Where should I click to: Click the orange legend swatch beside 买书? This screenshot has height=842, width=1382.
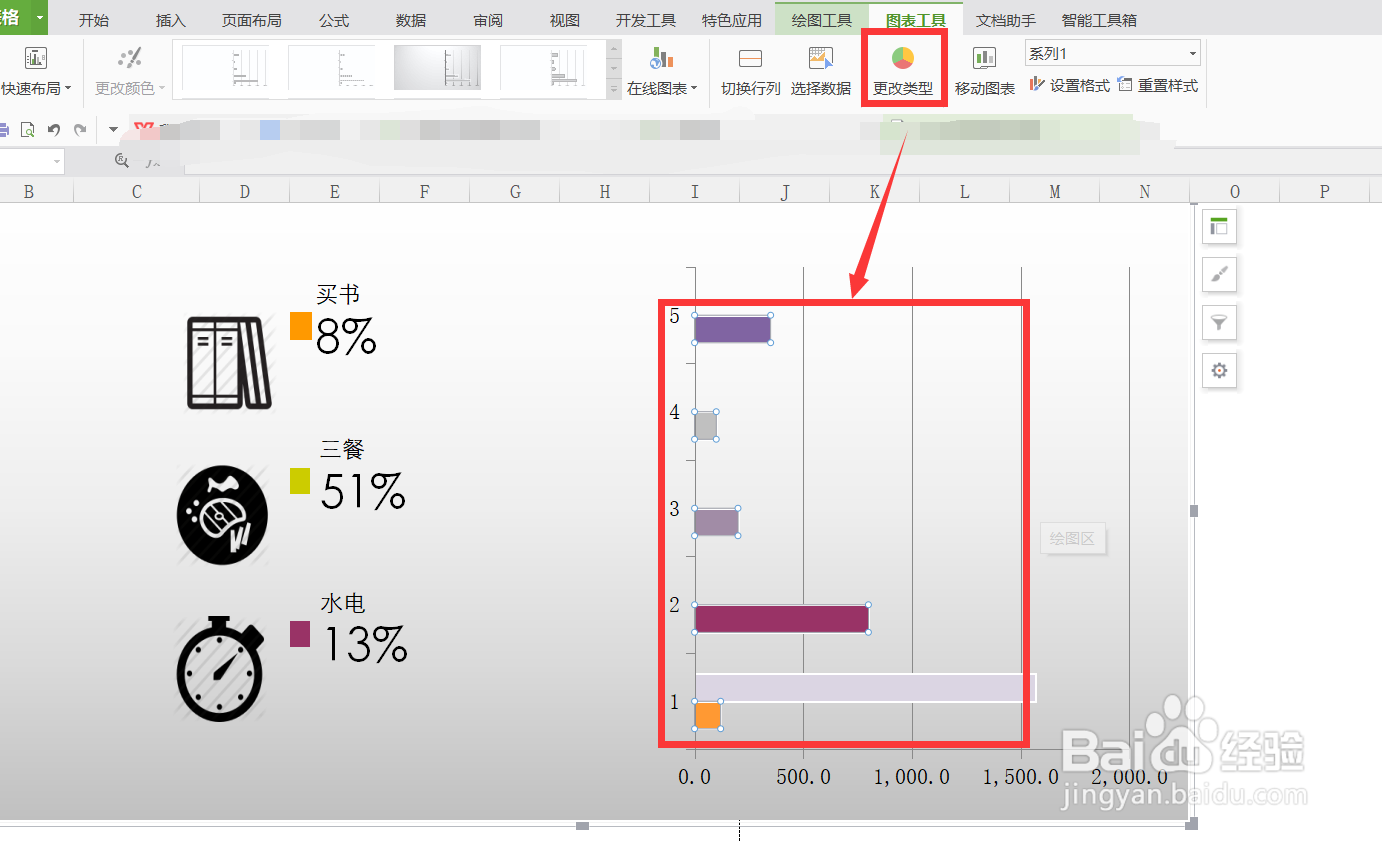coord(300,326)
